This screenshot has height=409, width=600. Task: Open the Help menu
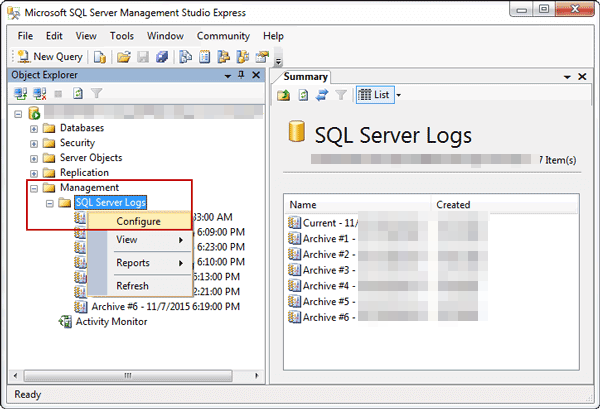point(273,36)
